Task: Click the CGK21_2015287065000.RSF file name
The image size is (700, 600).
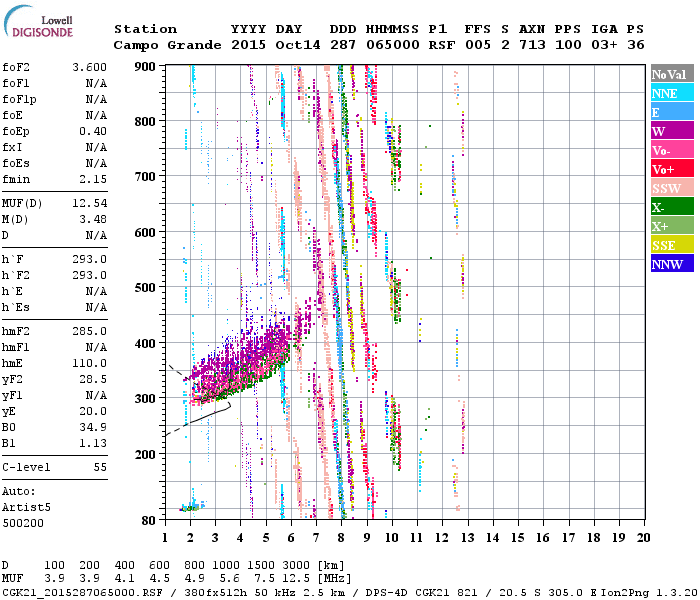Action: 82,593
